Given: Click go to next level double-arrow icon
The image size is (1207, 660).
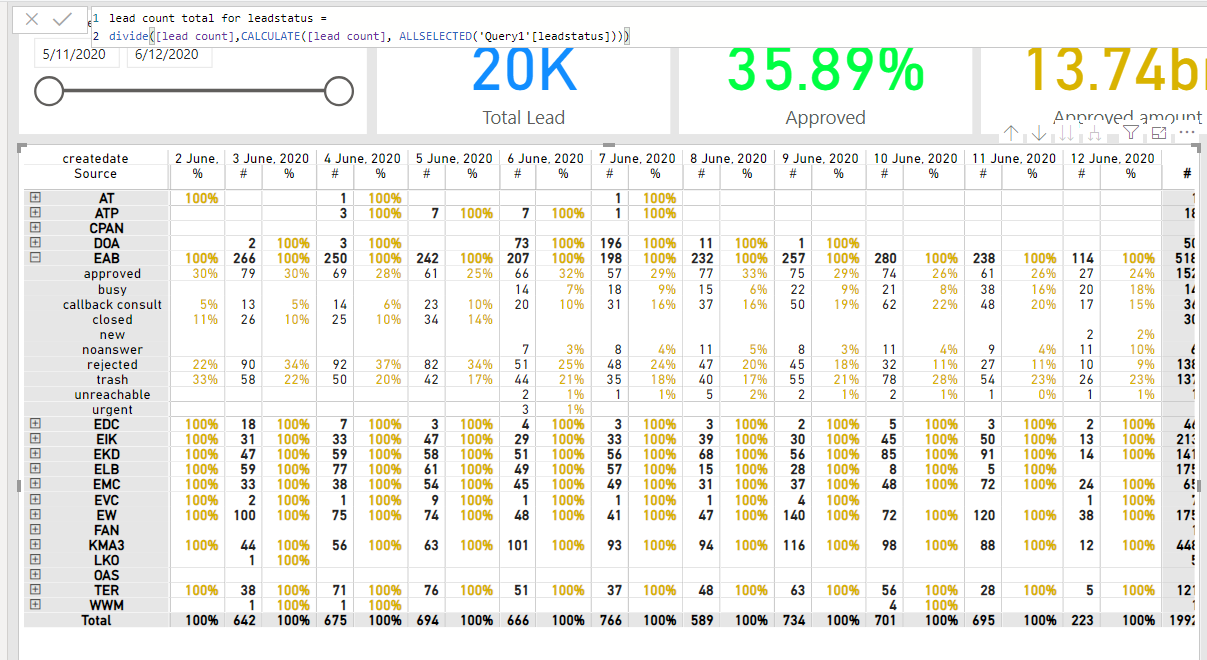Looking at the screenshot, I should point(1067,133).
